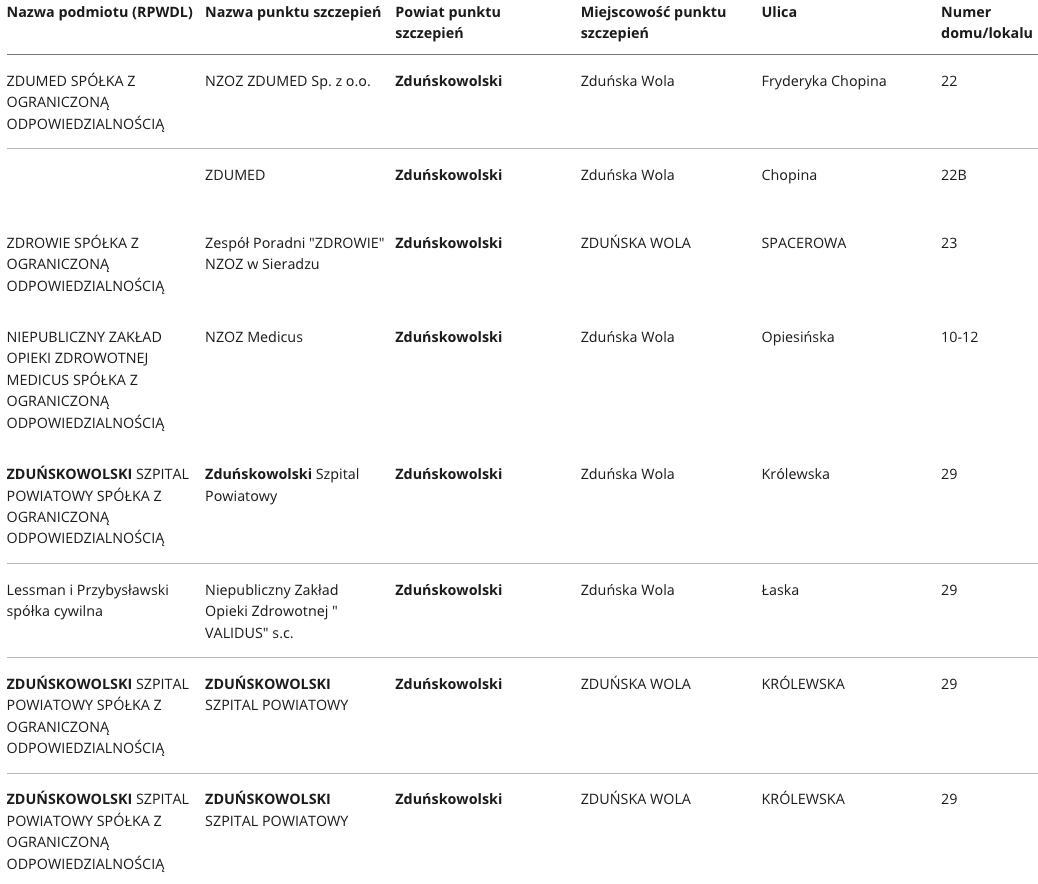
Task: Click the "Nazwa punktu szczepień" column header
Action: point(293,13)
